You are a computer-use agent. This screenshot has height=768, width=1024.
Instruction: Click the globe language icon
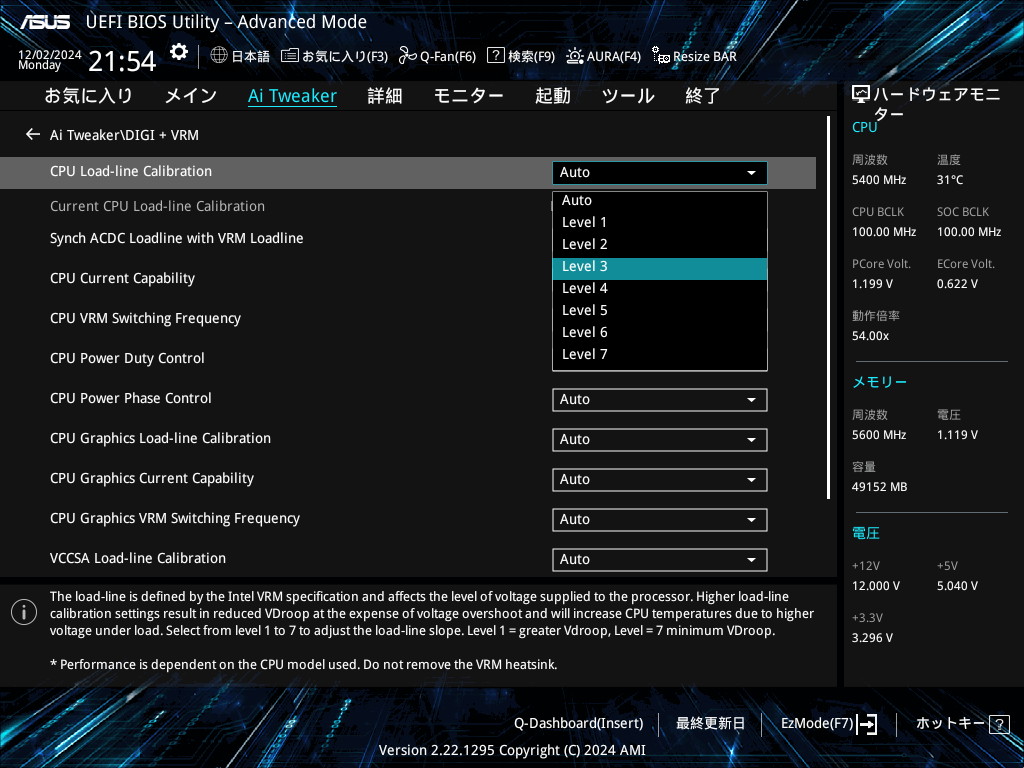click(219, 56)
